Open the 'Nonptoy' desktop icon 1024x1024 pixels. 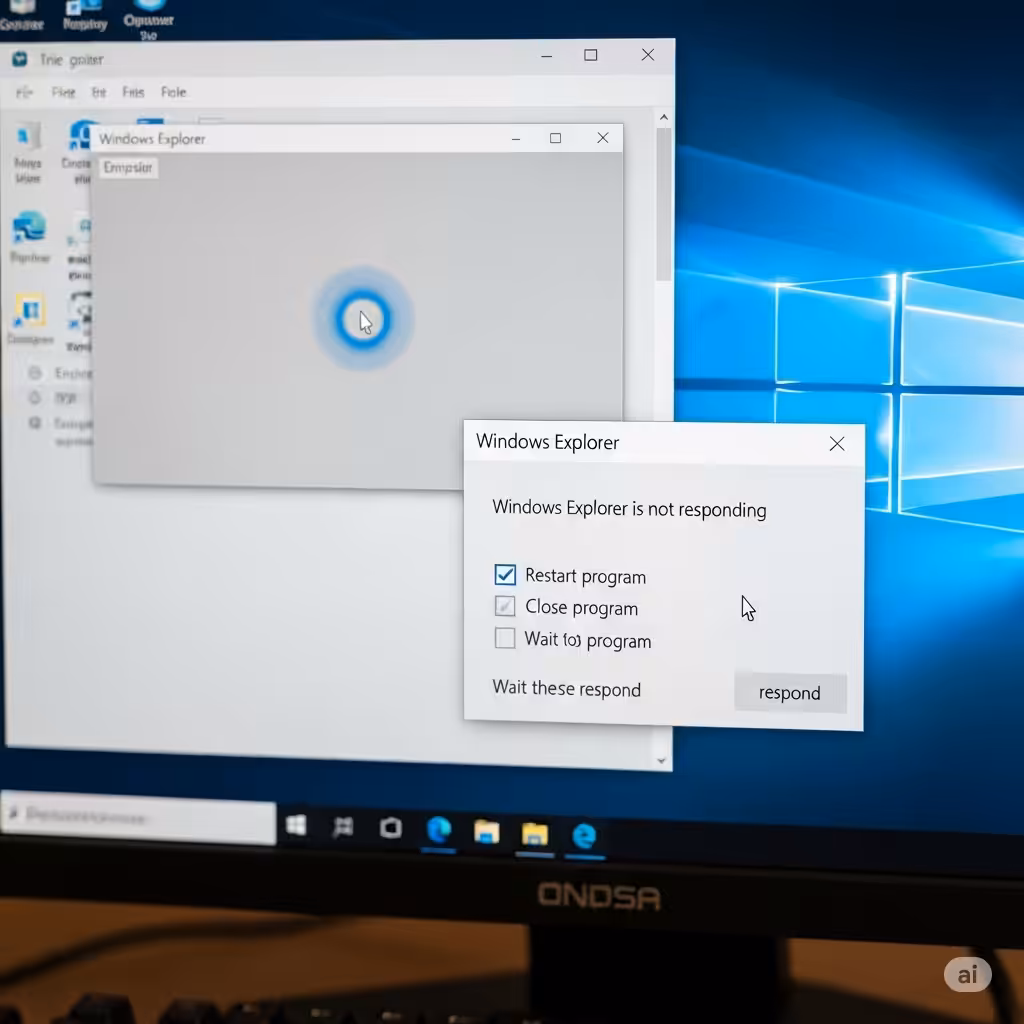pyautogui.click(x=84, y=15)
